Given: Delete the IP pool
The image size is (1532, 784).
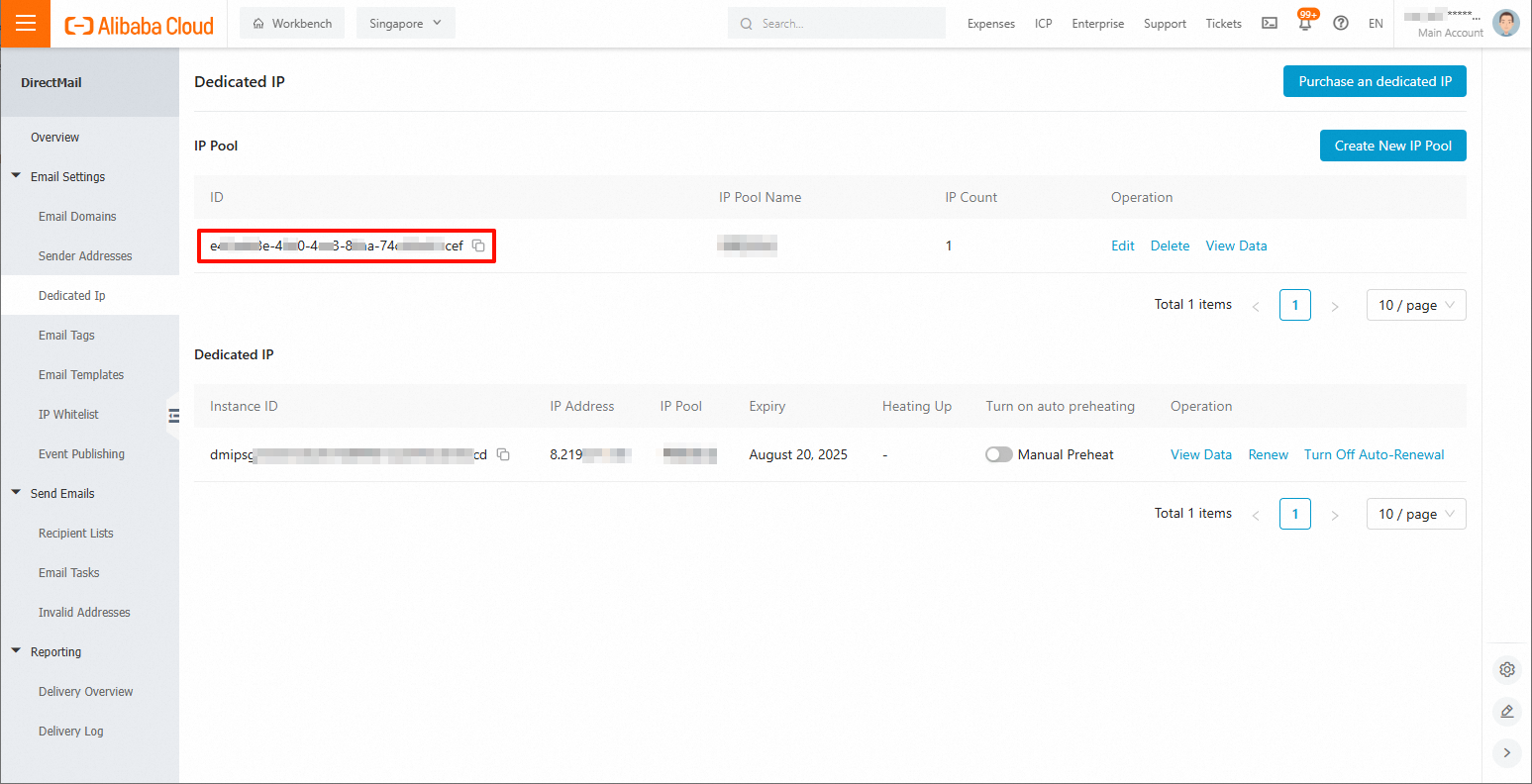Looking at the screenshot, I should pos(1170,245).
